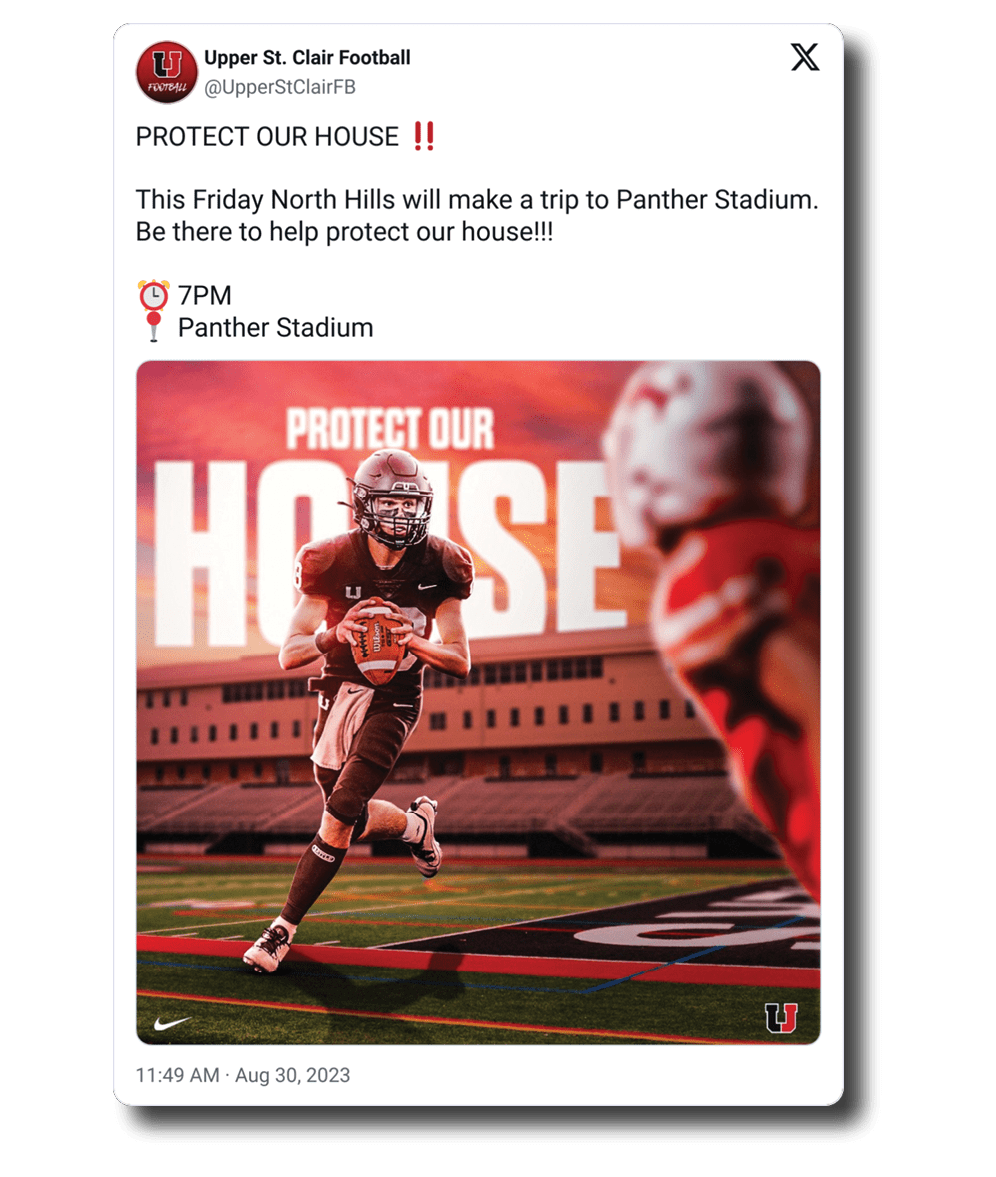Open the @UpperStClairFB handle
The image size is (996, 1177).
coord(280,88)
